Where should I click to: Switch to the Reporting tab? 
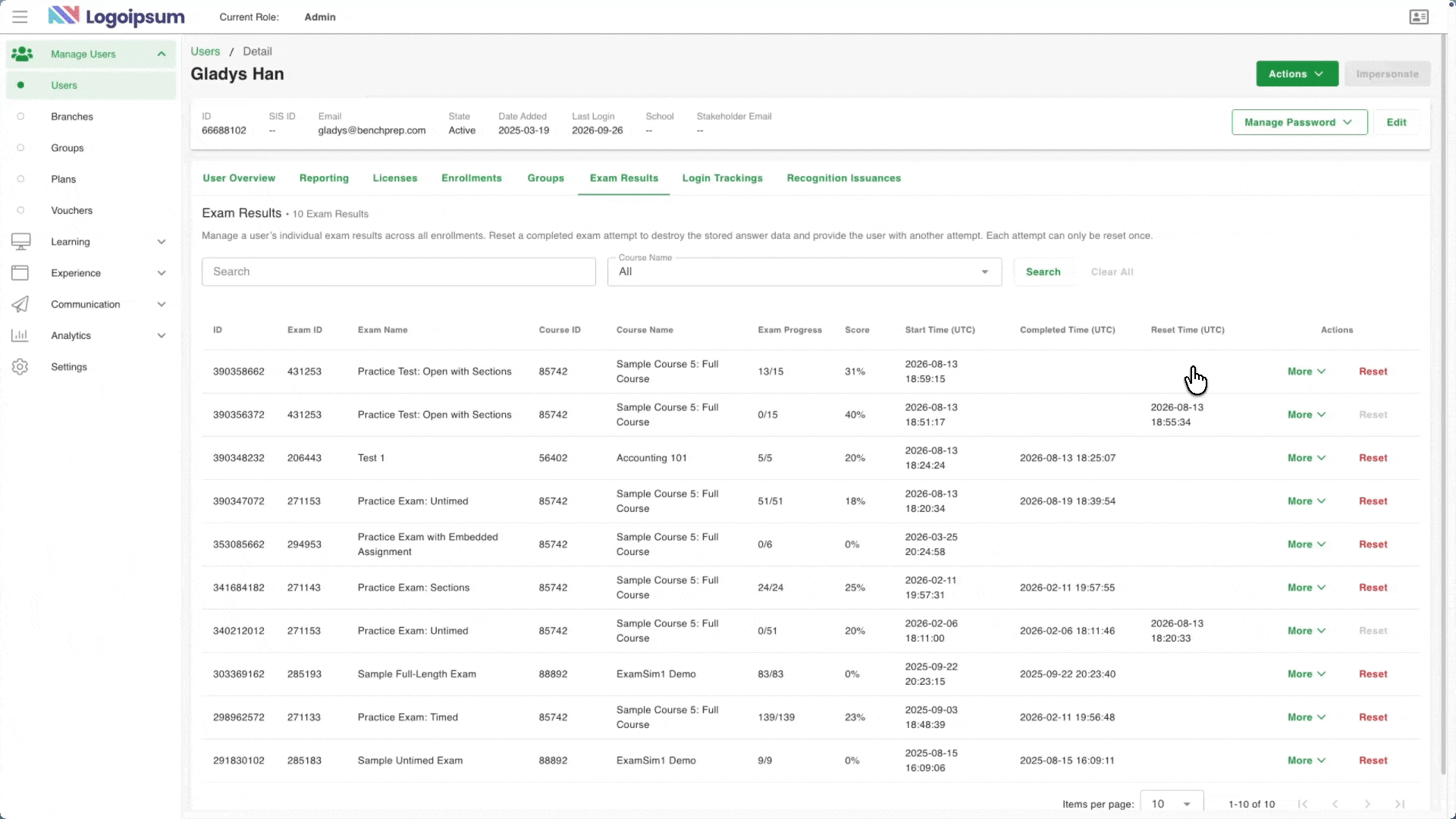coord(324,178)
